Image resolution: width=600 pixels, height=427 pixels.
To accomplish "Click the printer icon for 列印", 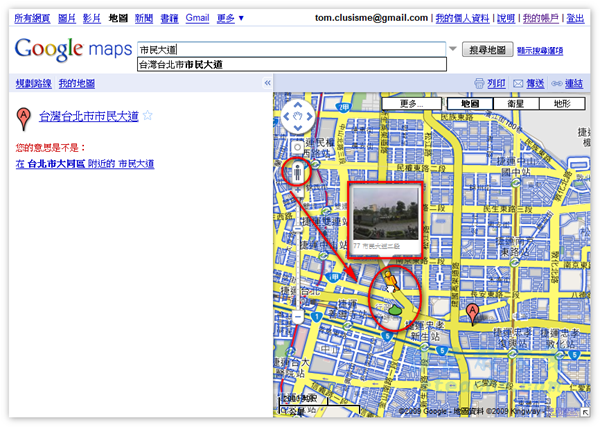I will (x=480, y=83).
